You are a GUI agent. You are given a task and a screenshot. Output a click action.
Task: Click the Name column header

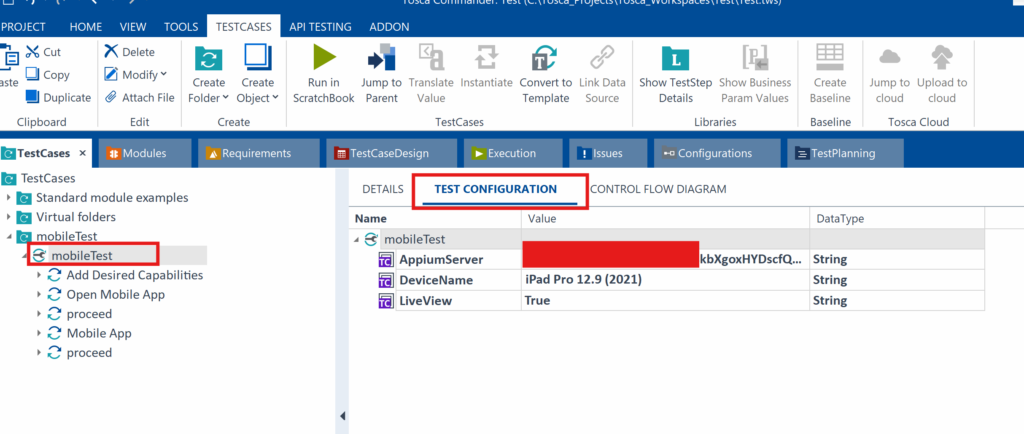pyautogui.click(x=436, y=219)
